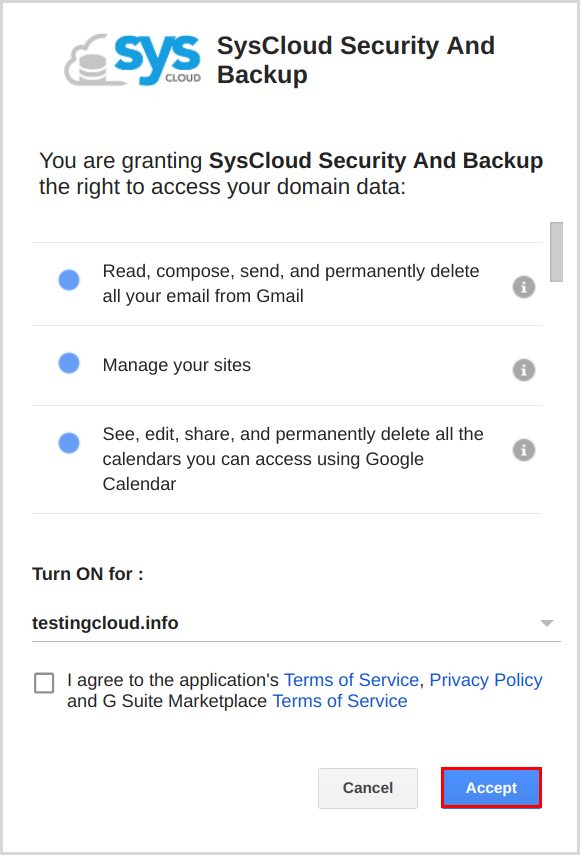This screenshot has width=580, height=855.
Task: Open G Suite Marketplace Terms of Service
Action: coord(340,701)
